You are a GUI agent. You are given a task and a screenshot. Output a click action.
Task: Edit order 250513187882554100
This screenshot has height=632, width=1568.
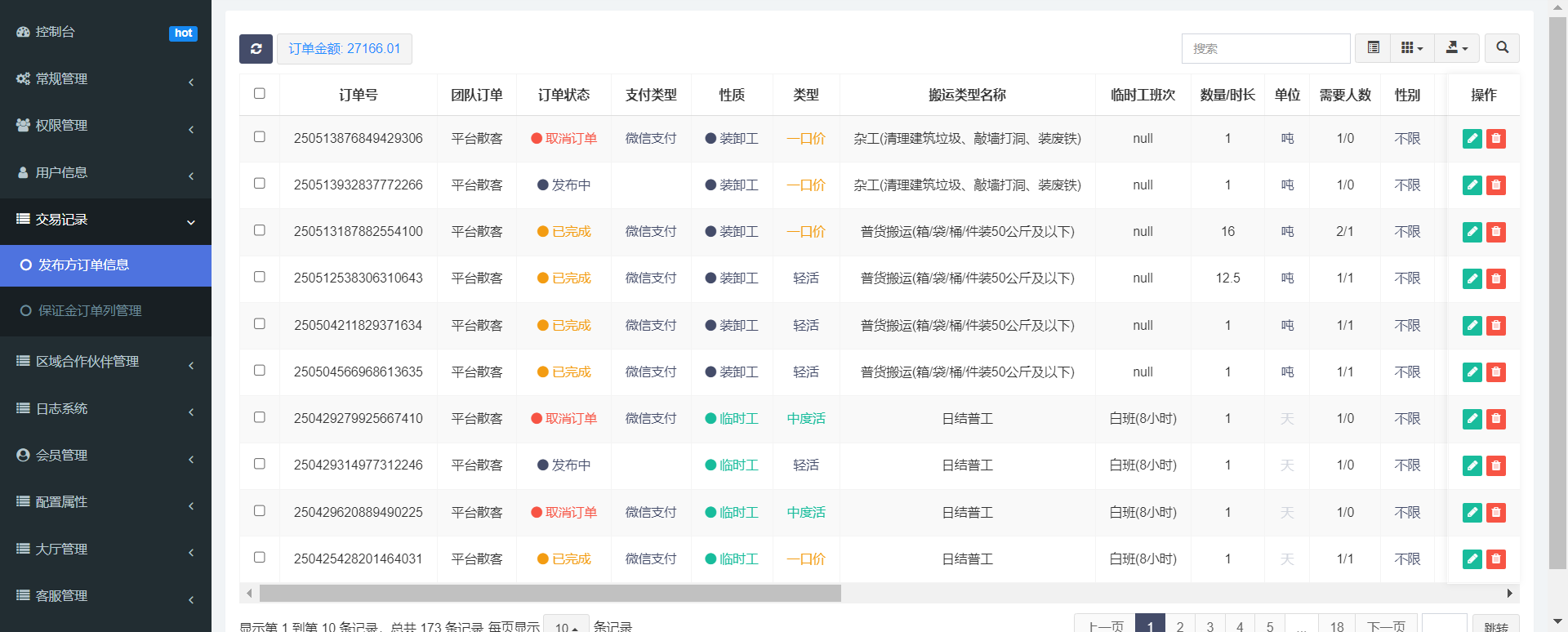click(x=1472, y=232)
